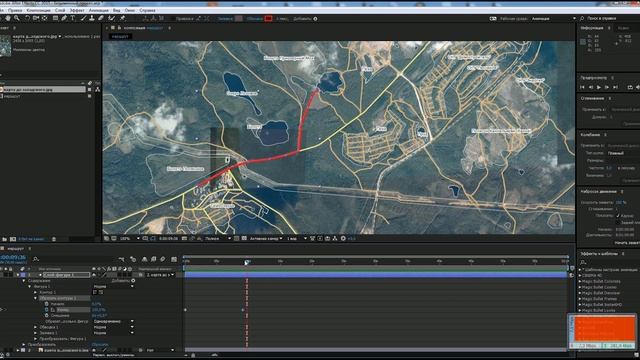Image resolution: width=640 pixels, height=360 pixels.
Task: Select Magic Bullet Colorista effects category
Action: click(601, 282)
